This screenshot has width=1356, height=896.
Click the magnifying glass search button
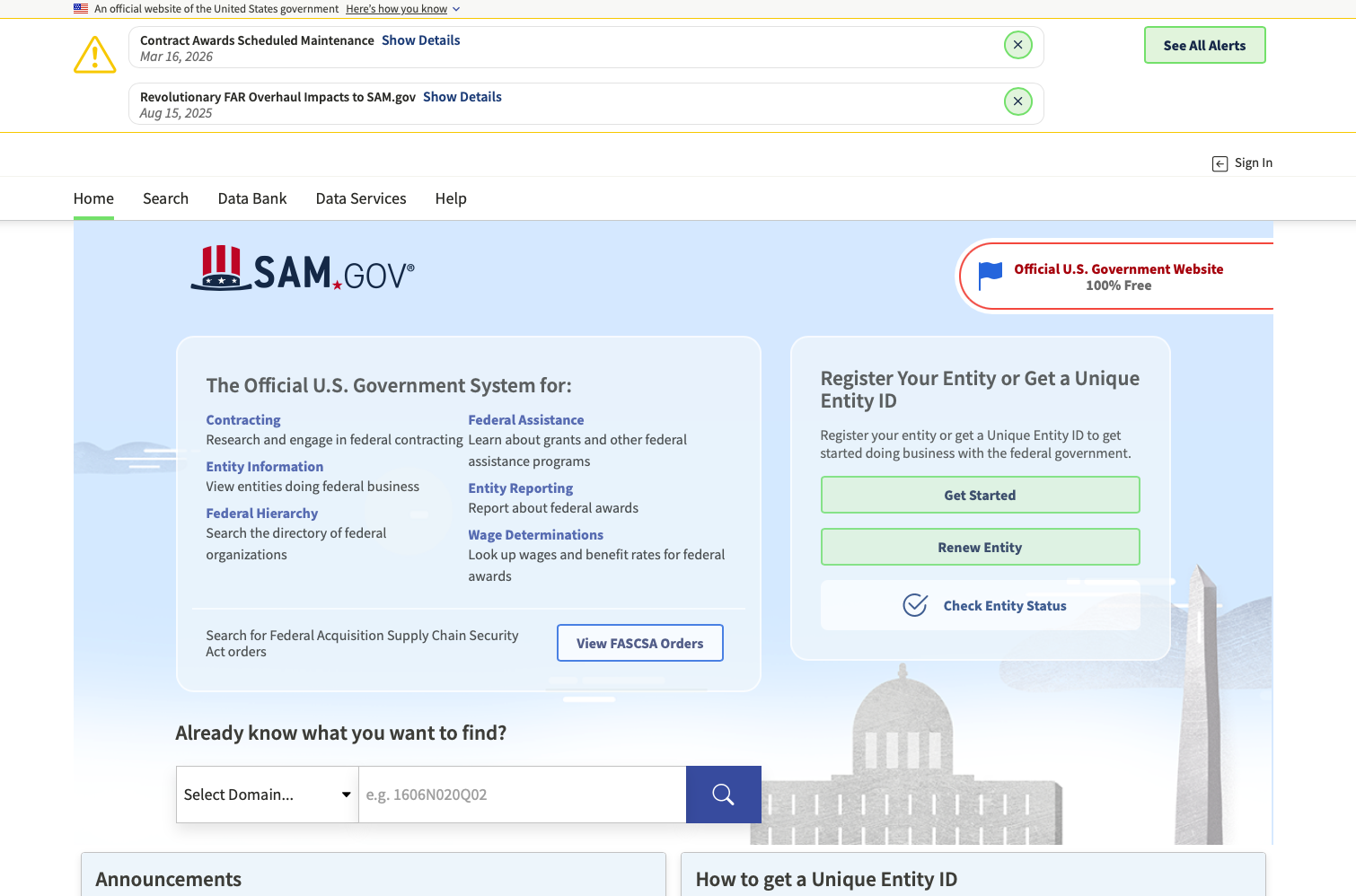point(724,795)
